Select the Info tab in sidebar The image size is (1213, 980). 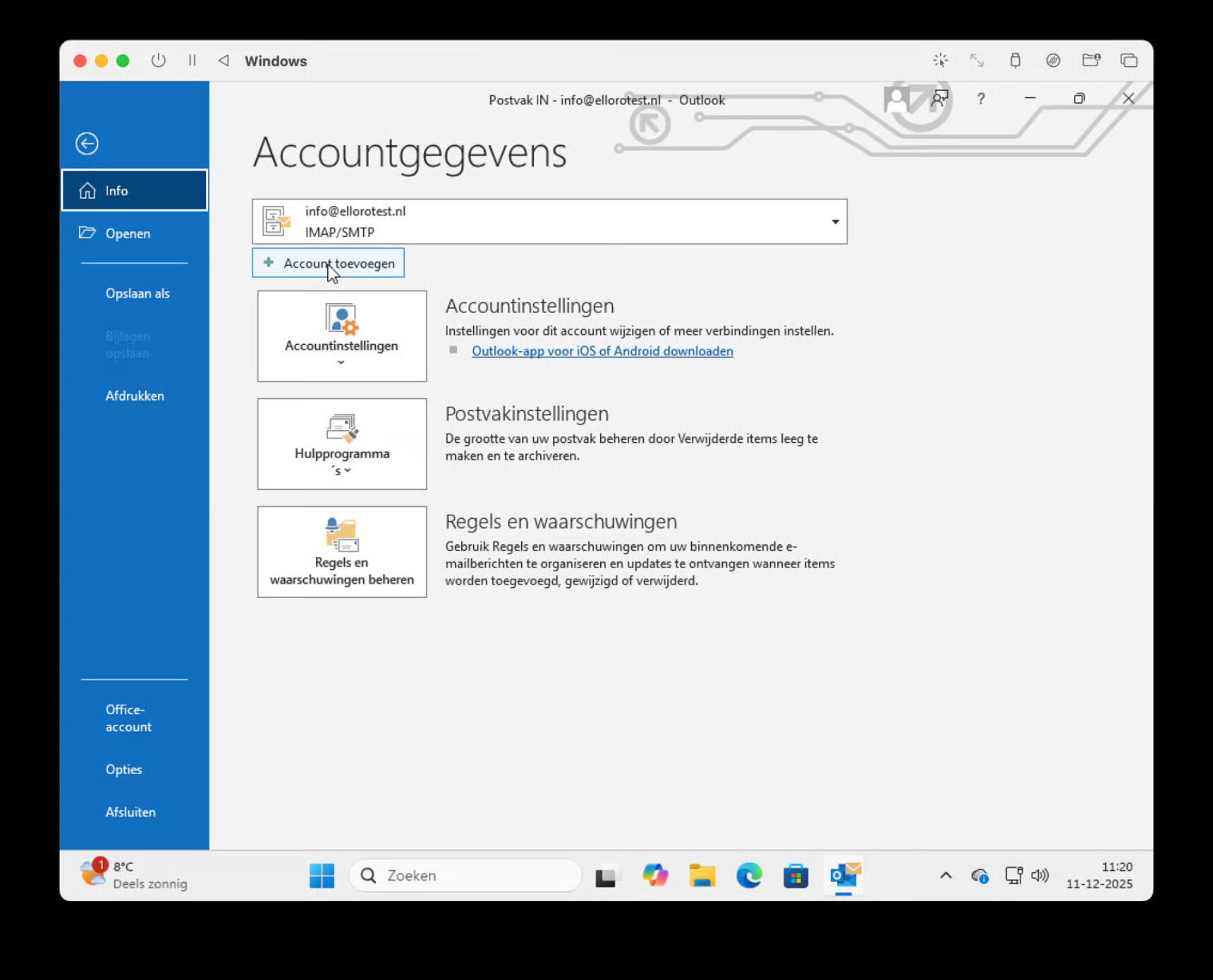134,190
